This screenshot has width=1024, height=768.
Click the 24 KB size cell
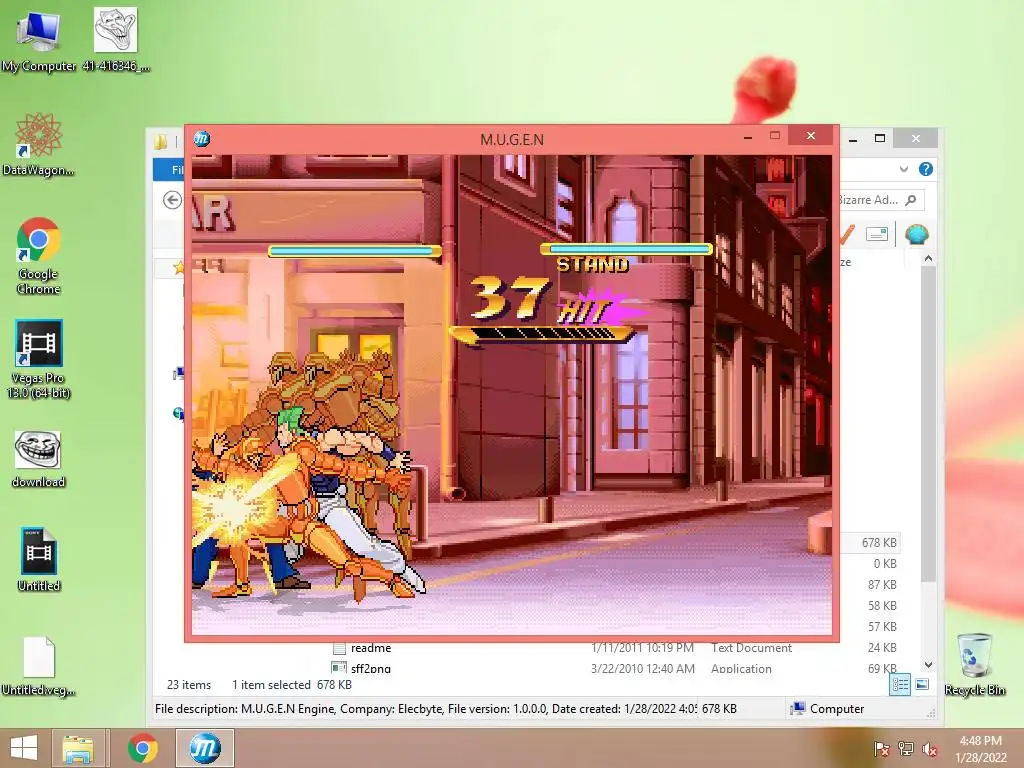pos(882,647)
